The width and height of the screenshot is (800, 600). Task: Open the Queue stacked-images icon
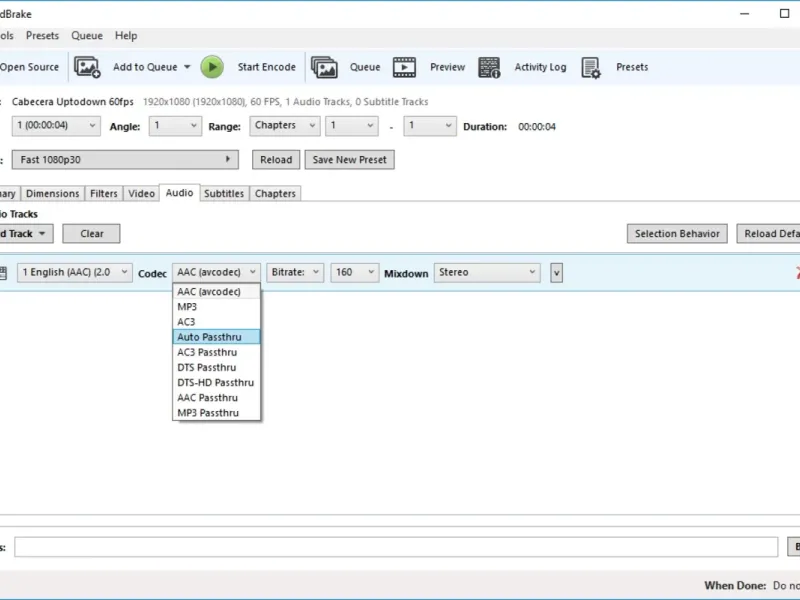click(324, 67)
